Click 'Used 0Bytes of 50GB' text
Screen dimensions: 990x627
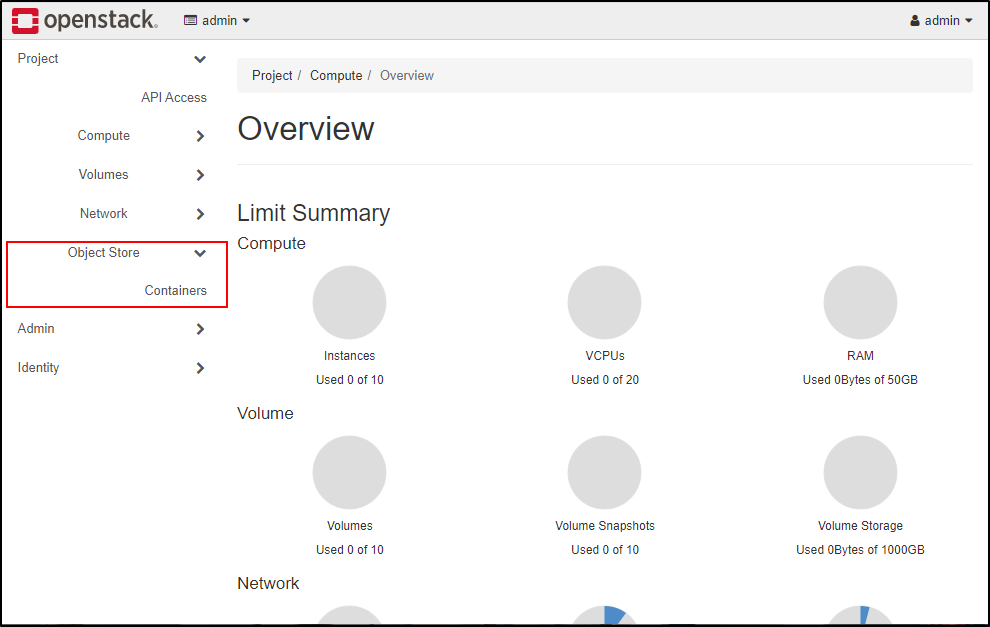click(860, 379)
